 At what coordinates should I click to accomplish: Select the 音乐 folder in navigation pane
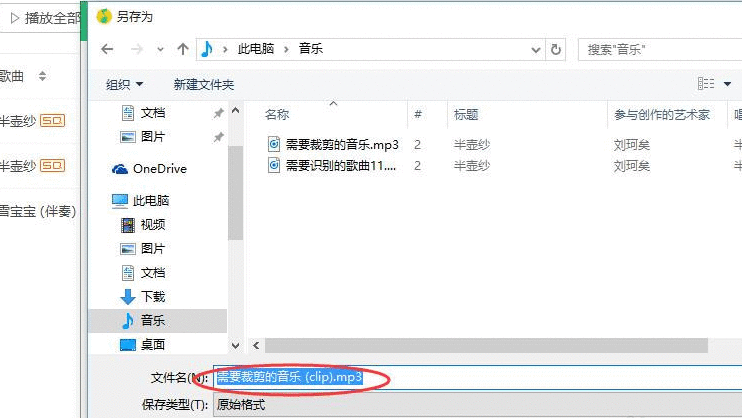[x=158, y=320]
